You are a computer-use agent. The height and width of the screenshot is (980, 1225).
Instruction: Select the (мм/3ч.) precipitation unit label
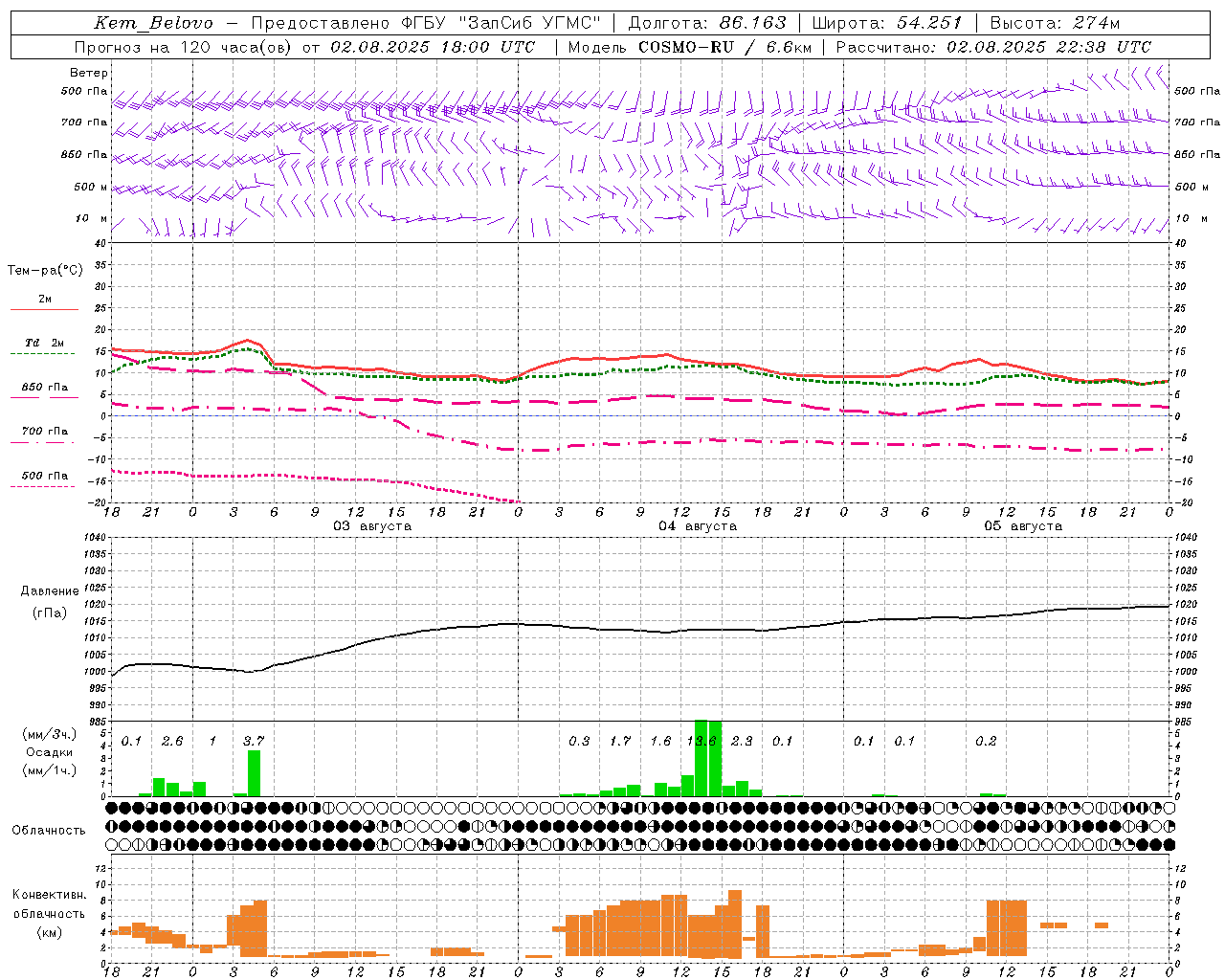(x=49, y=734)
